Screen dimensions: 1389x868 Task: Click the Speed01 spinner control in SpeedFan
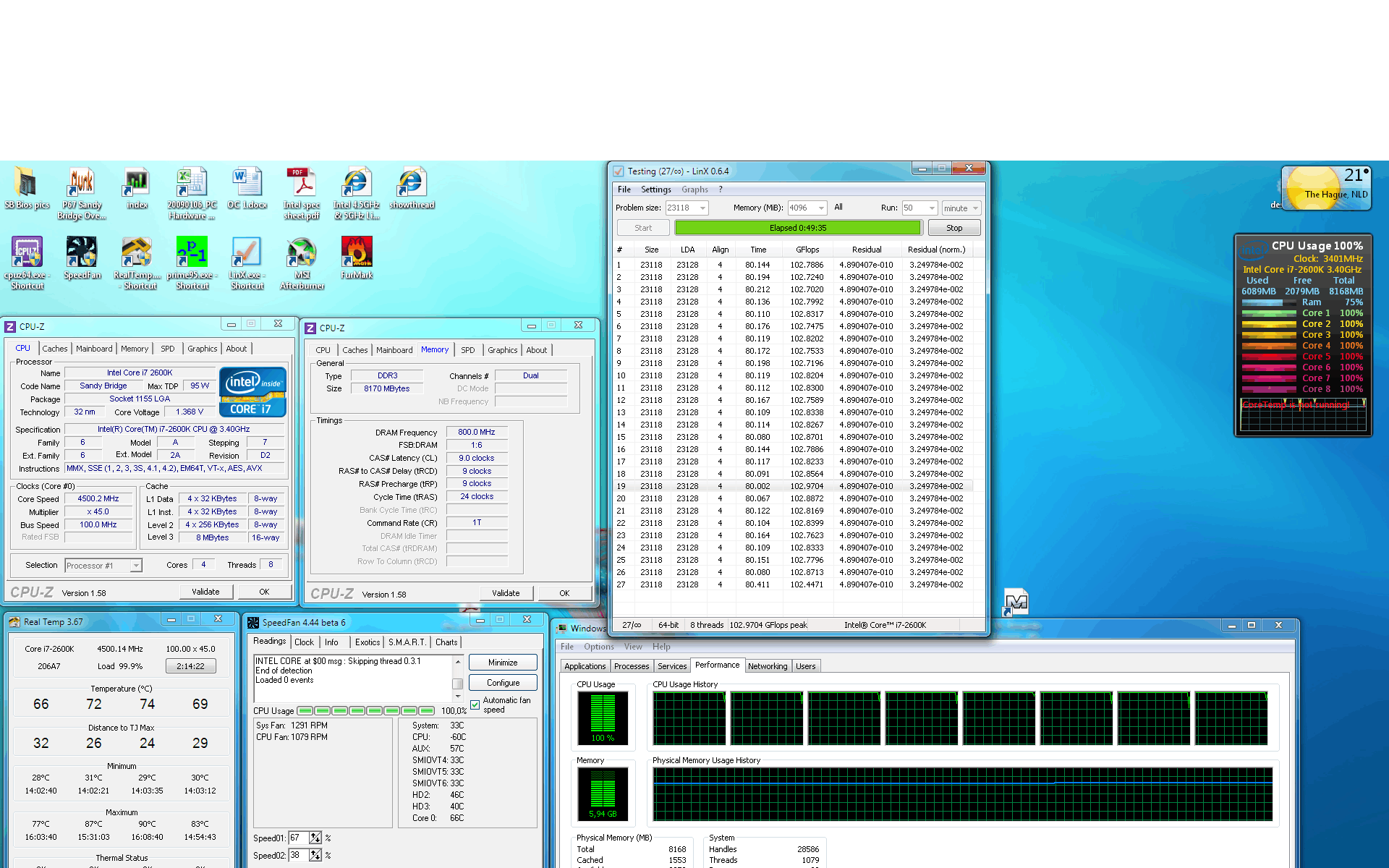tap(315, 838)
